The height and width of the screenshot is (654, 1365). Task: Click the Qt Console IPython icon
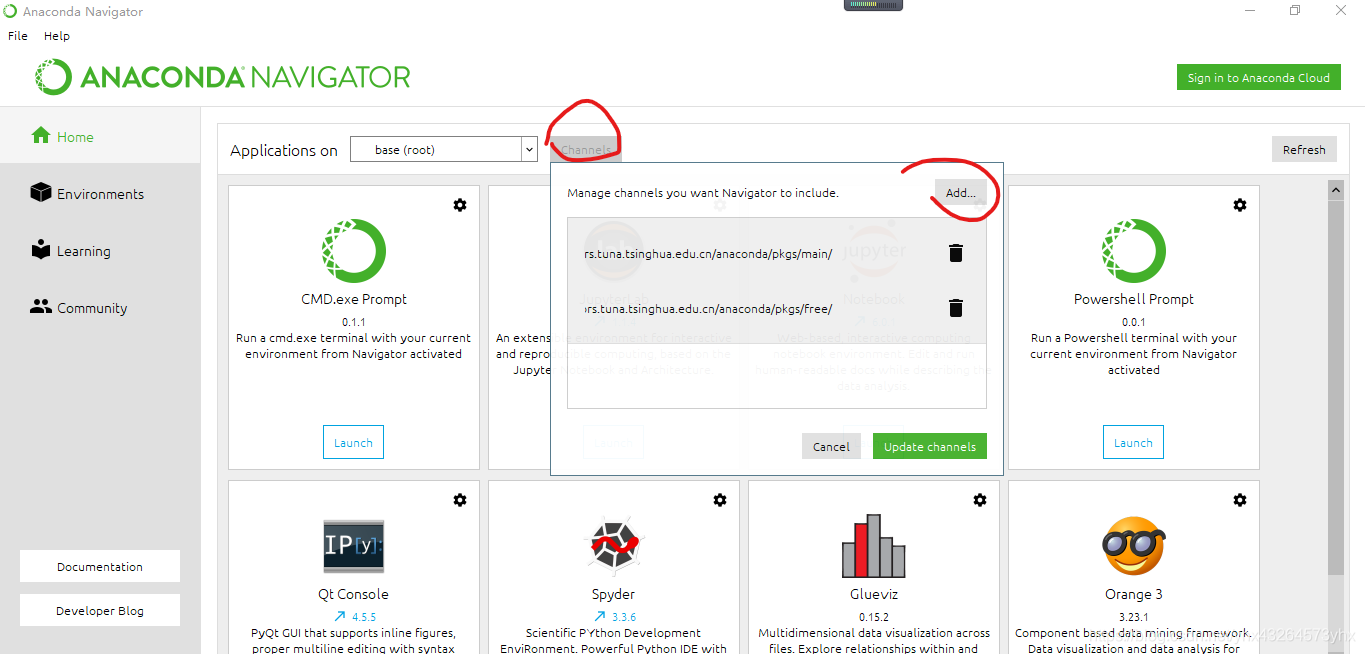[x=353, y=546]
